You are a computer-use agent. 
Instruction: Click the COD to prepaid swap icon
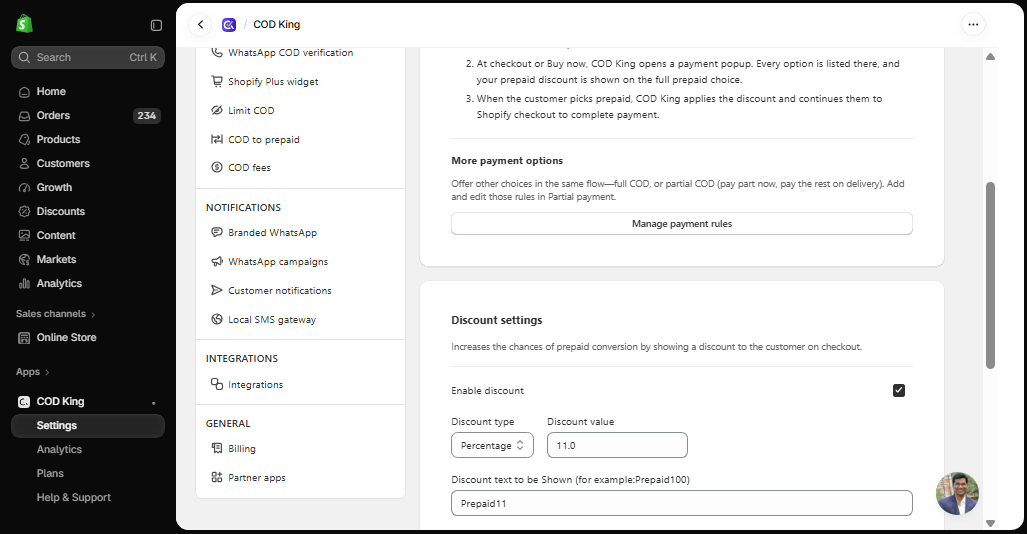[217, 139]
